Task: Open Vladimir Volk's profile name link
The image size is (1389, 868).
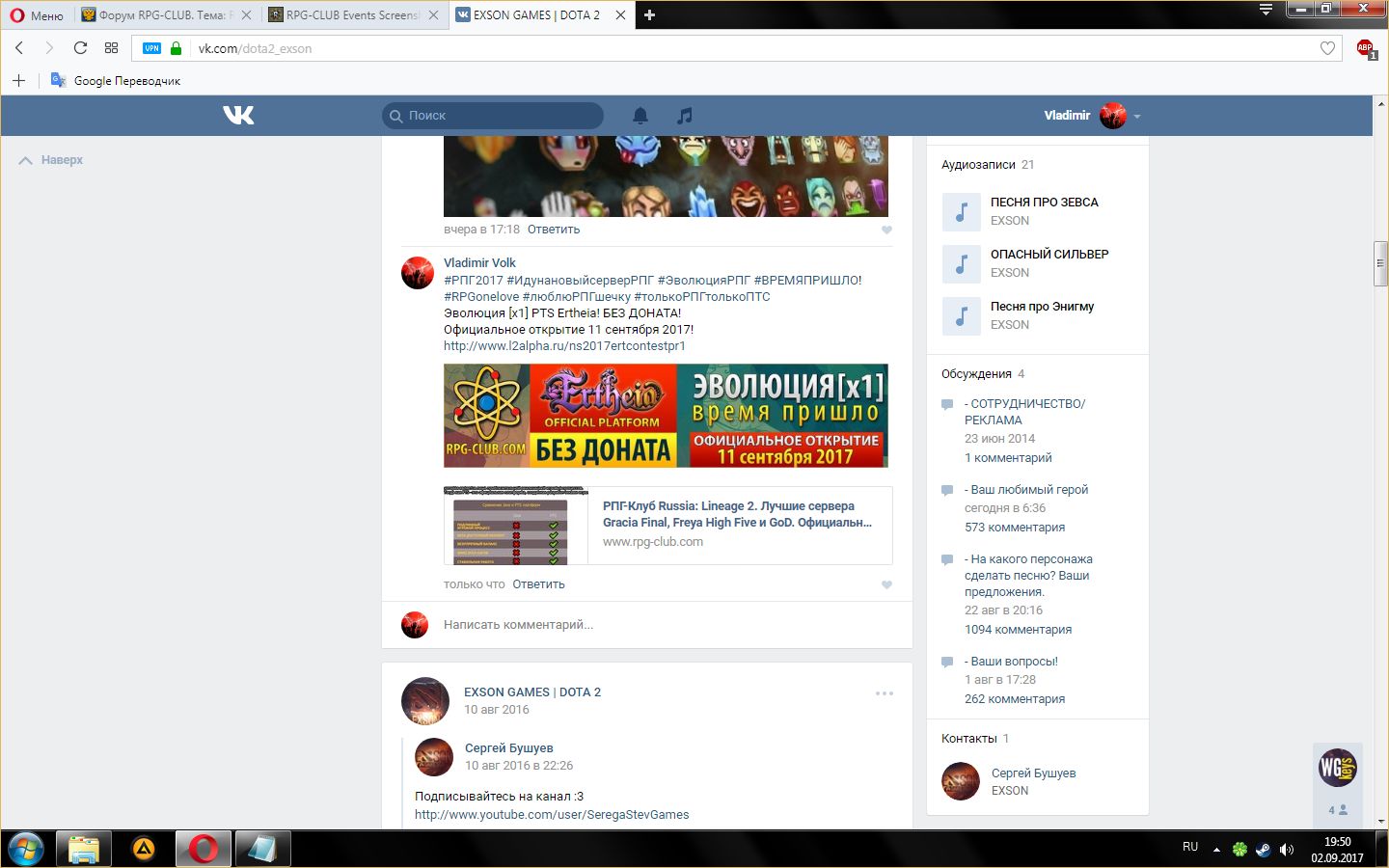Action: 479,262
